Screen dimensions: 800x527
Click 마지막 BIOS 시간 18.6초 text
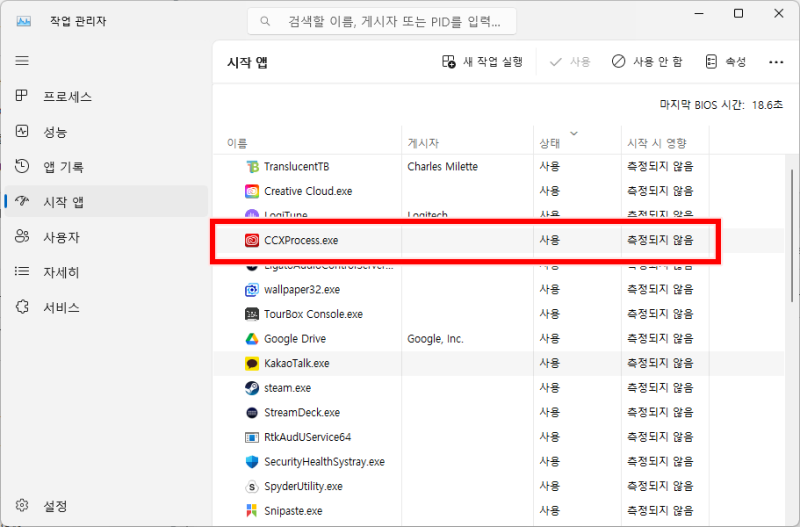pos(721,105)
